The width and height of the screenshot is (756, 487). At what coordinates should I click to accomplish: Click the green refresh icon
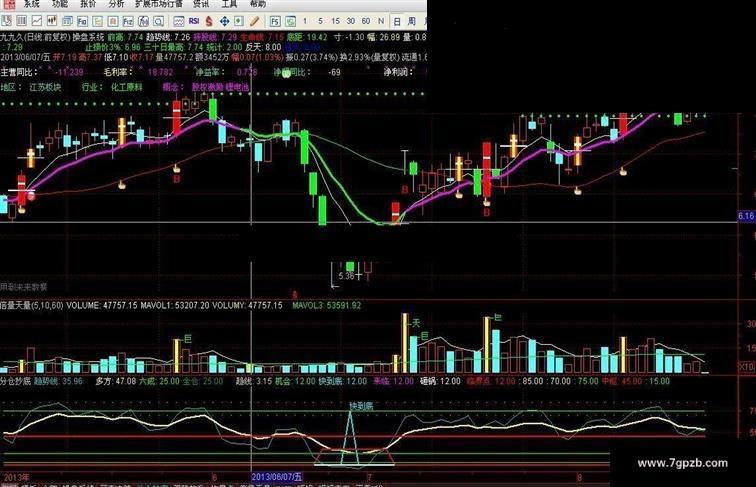tap(290, 21)
